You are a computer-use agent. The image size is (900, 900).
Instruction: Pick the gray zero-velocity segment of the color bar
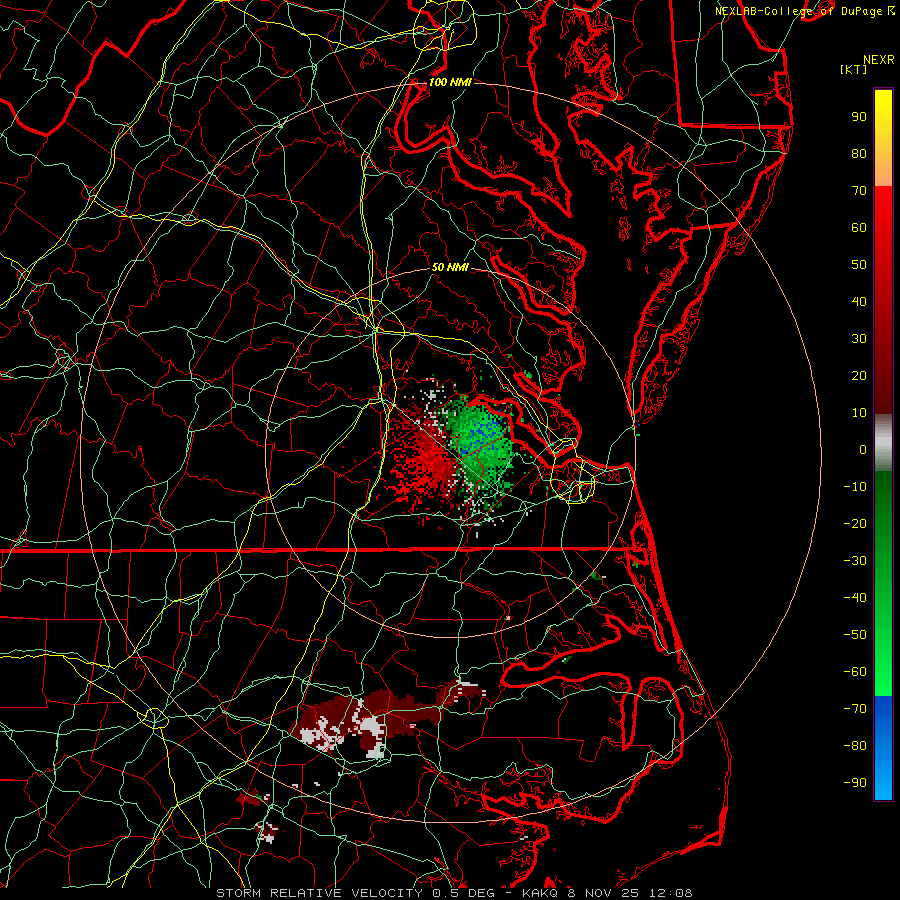pos(883,443)
